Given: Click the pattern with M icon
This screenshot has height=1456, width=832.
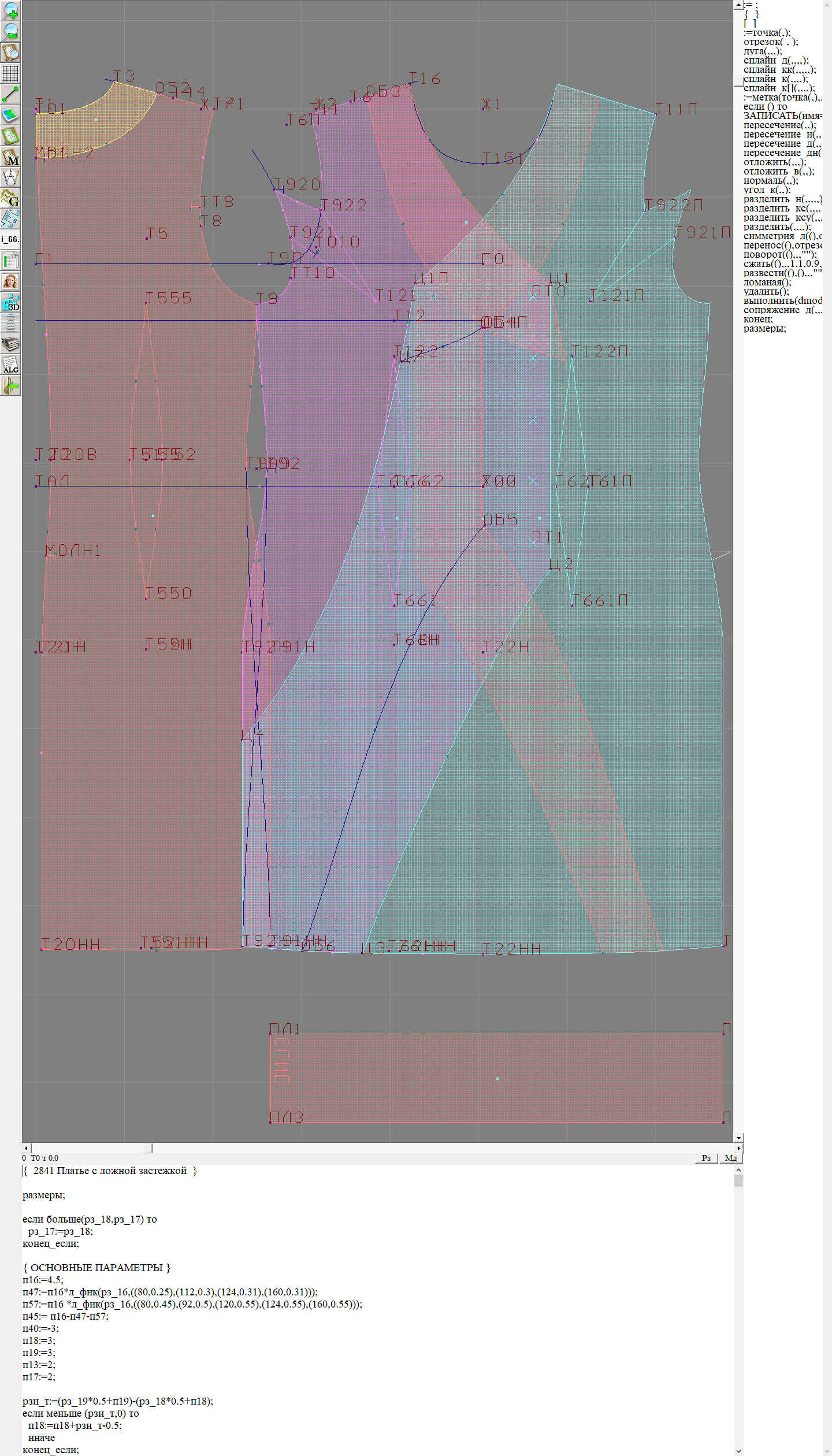Looking at the screenshot, I should point(10,157).
